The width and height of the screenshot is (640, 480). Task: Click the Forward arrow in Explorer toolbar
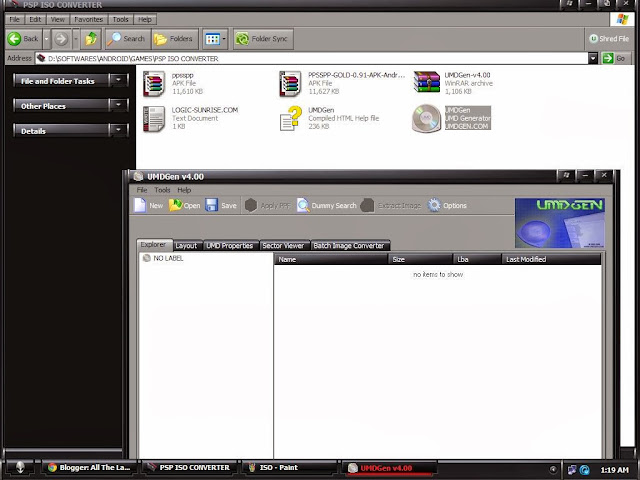coord(61,39)
